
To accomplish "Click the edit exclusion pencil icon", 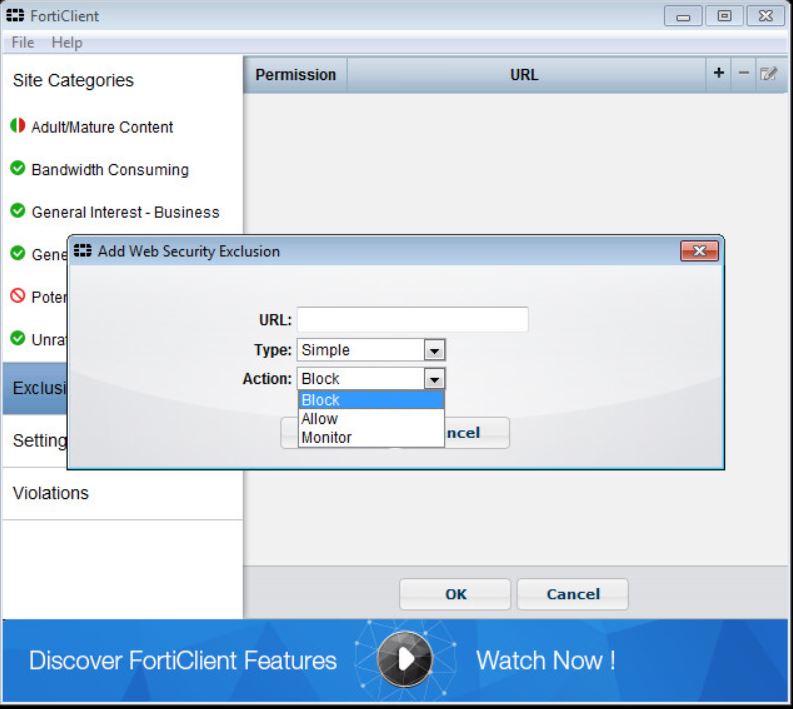I will coord(768,74).
